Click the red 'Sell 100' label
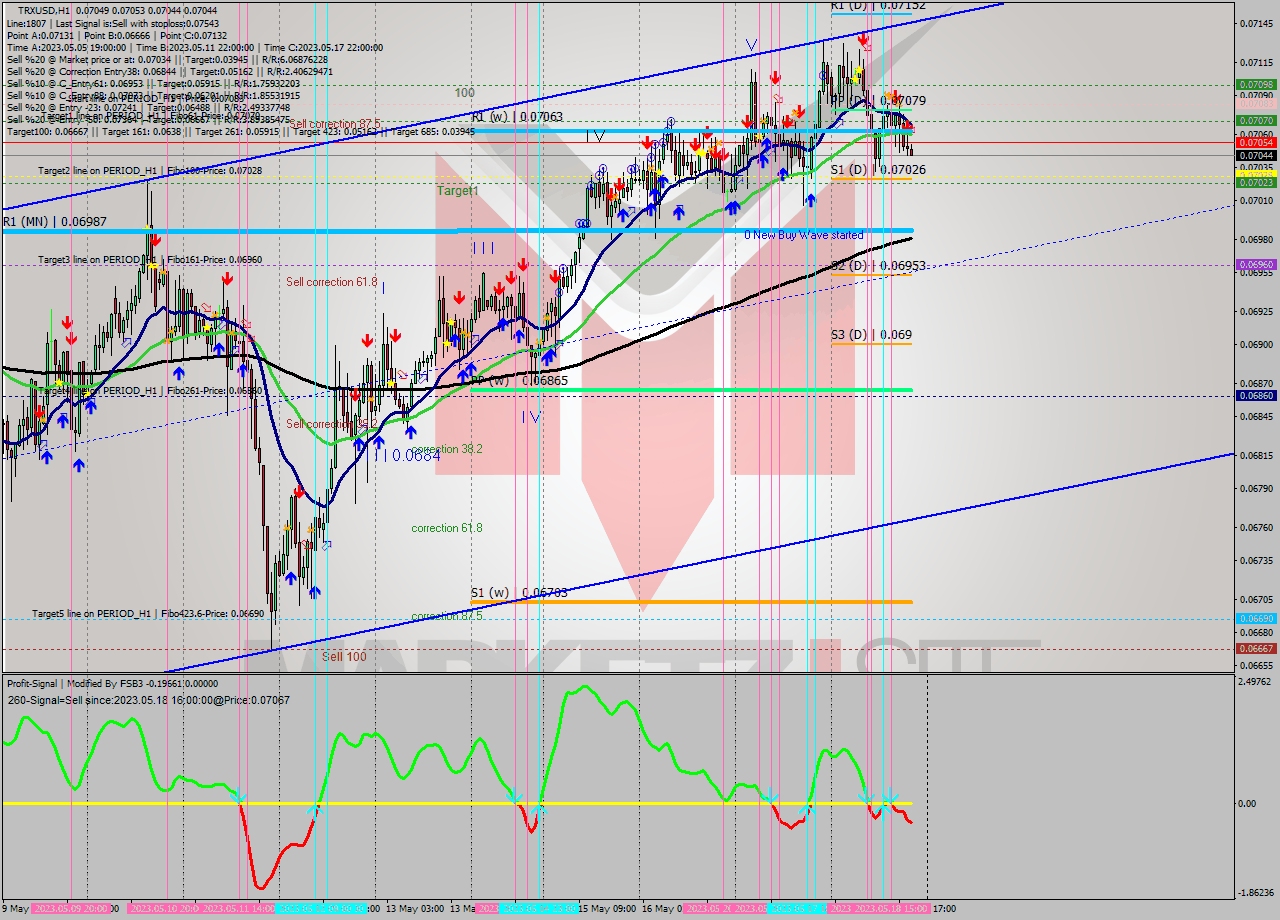Screen dimensions: 1280x920 [344, 657]
